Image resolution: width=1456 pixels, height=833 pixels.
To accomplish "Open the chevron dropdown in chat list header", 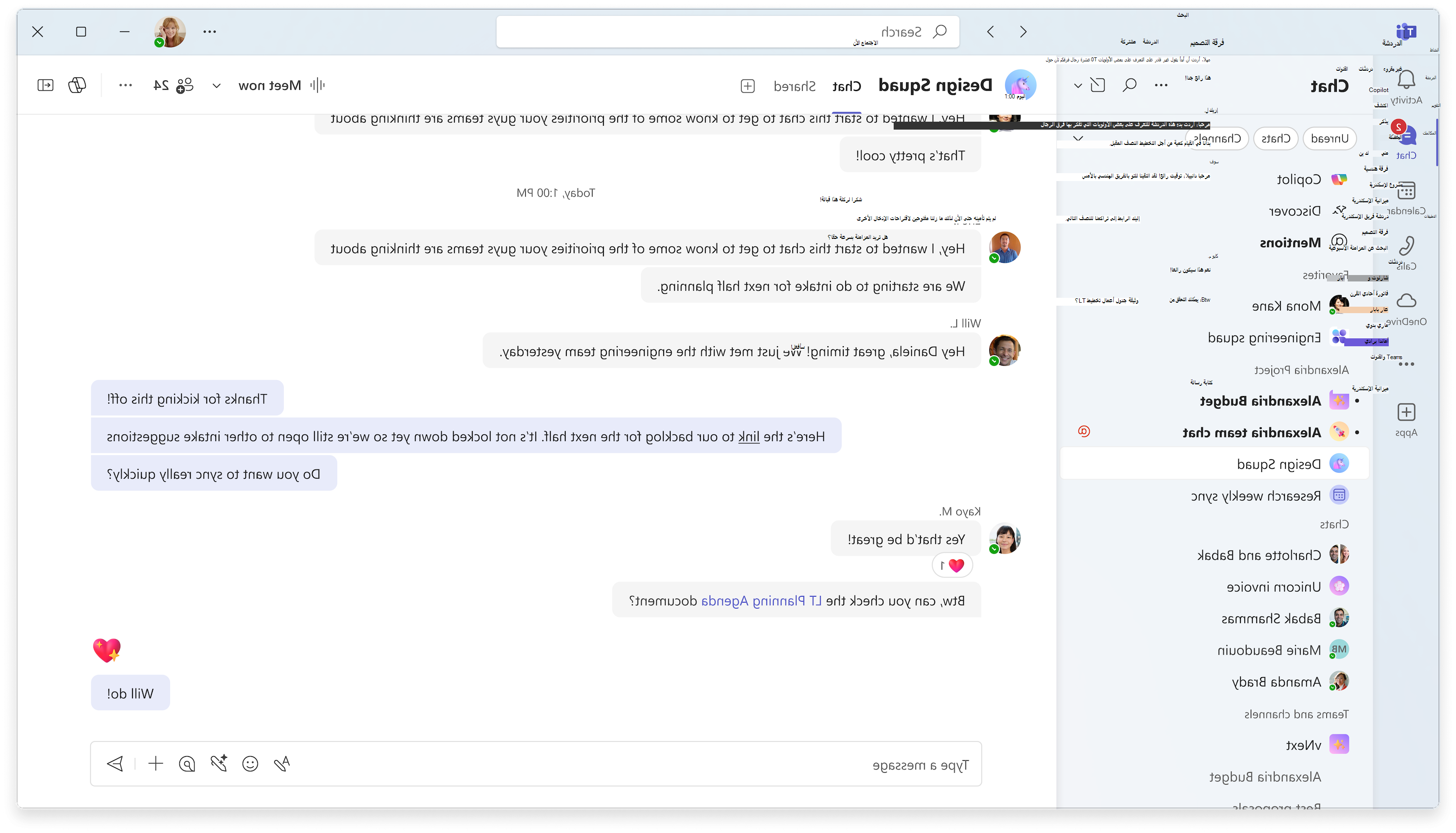I will pos(1078,86).
